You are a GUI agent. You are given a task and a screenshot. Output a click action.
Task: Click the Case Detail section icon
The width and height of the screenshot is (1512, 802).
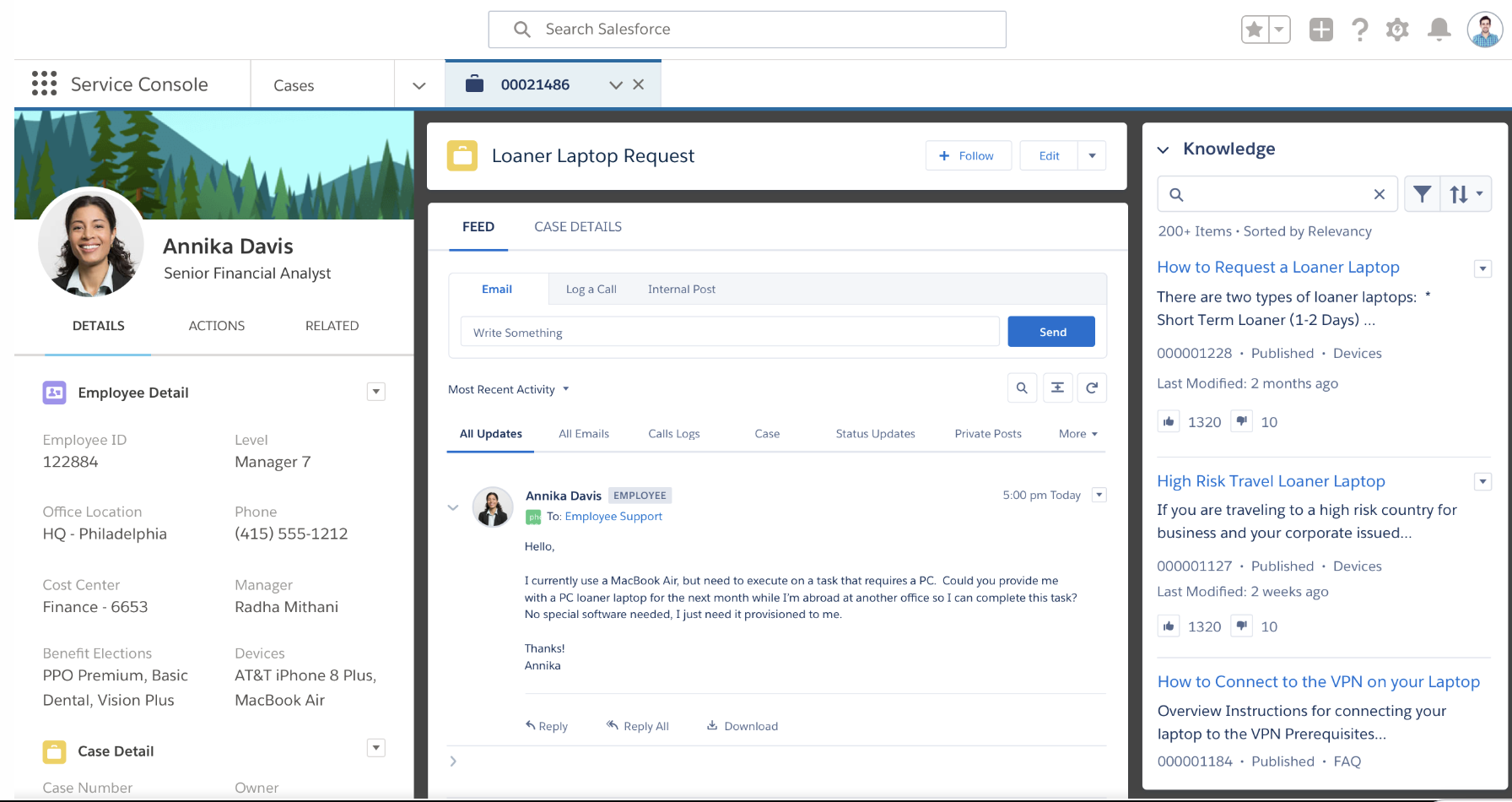point(55,751)
